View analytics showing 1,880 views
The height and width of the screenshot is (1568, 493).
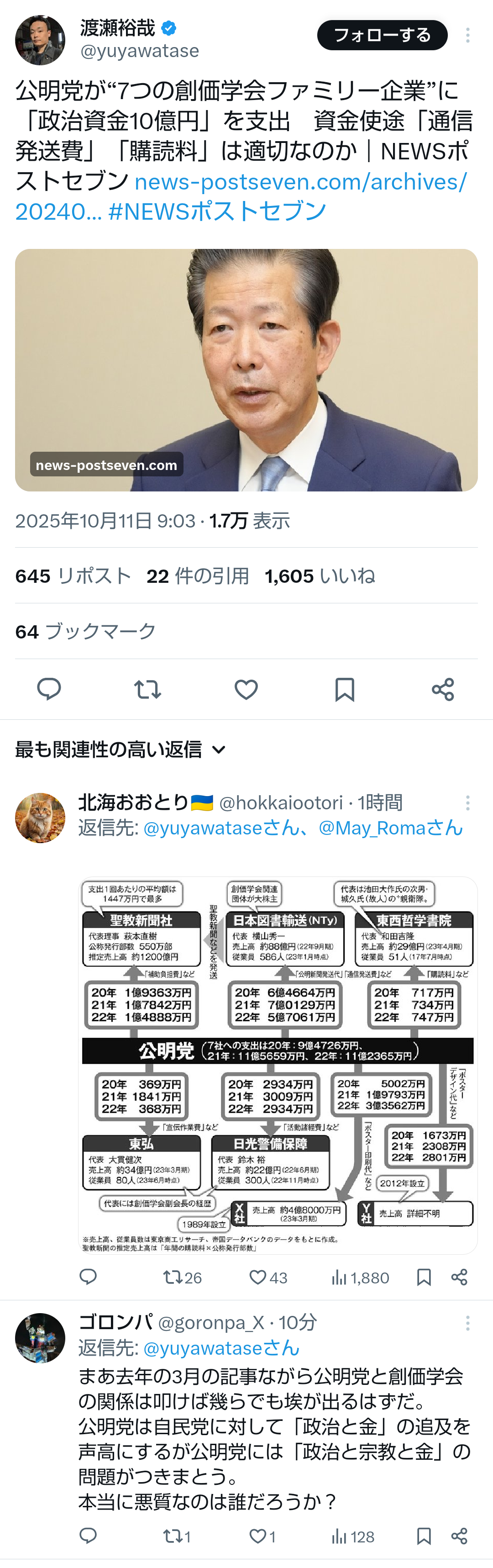(x=360, y=1277)
